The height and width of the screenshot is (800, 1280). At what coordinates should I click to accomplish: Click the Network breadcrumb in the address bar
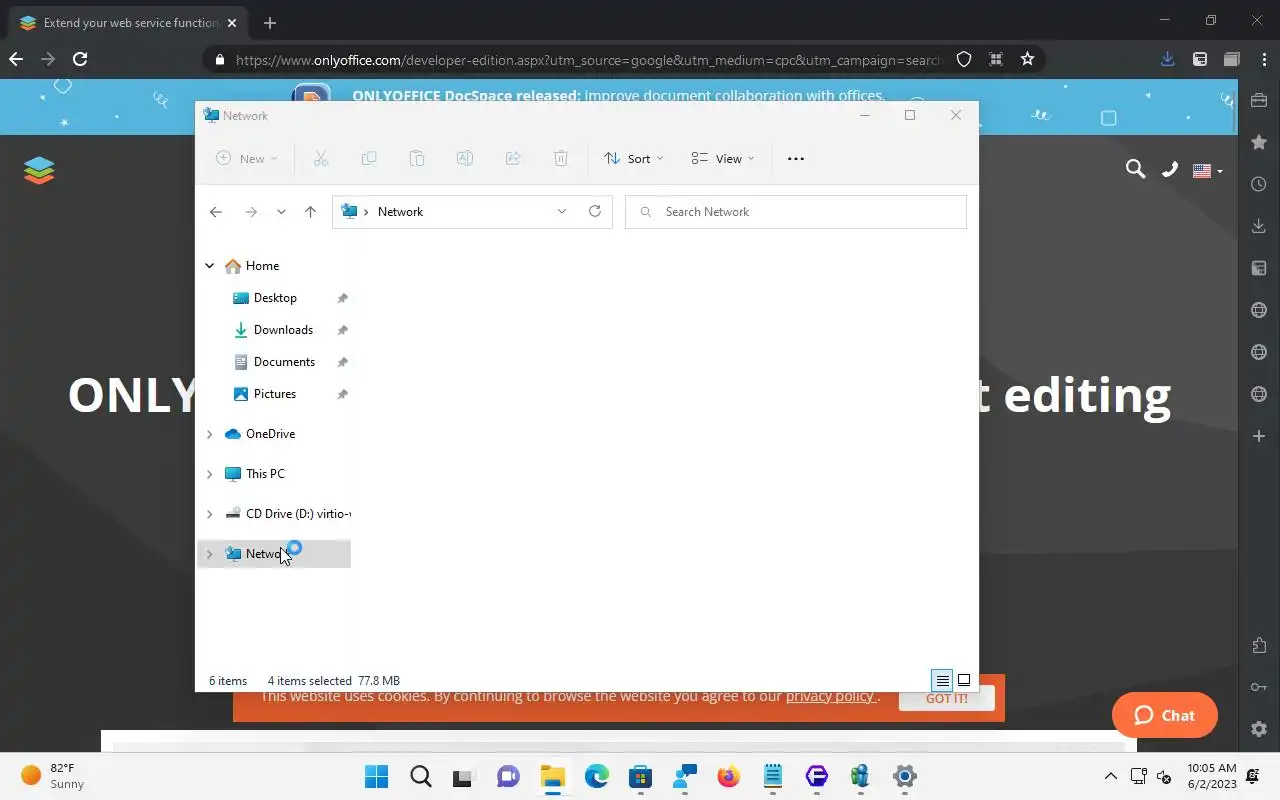pos(400,212)
